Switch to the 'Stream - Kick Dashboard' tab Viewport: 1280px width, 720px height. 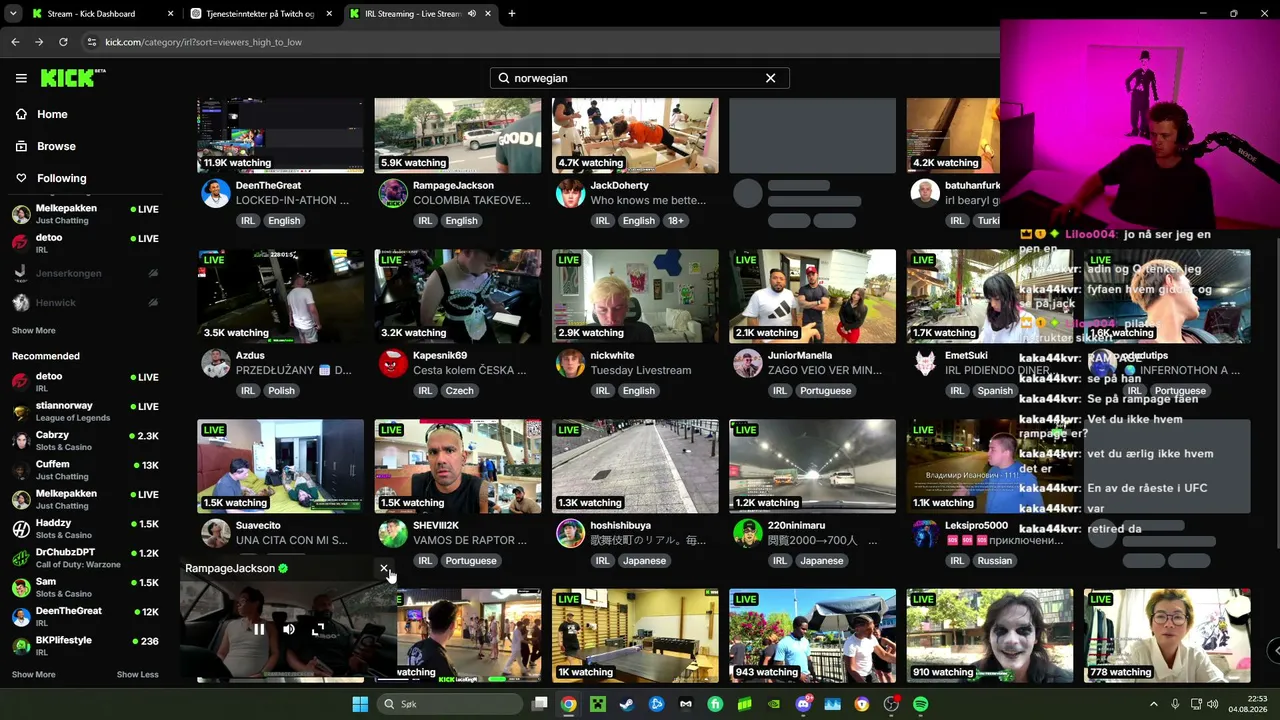pyautogui.click(x=102, y=14)
